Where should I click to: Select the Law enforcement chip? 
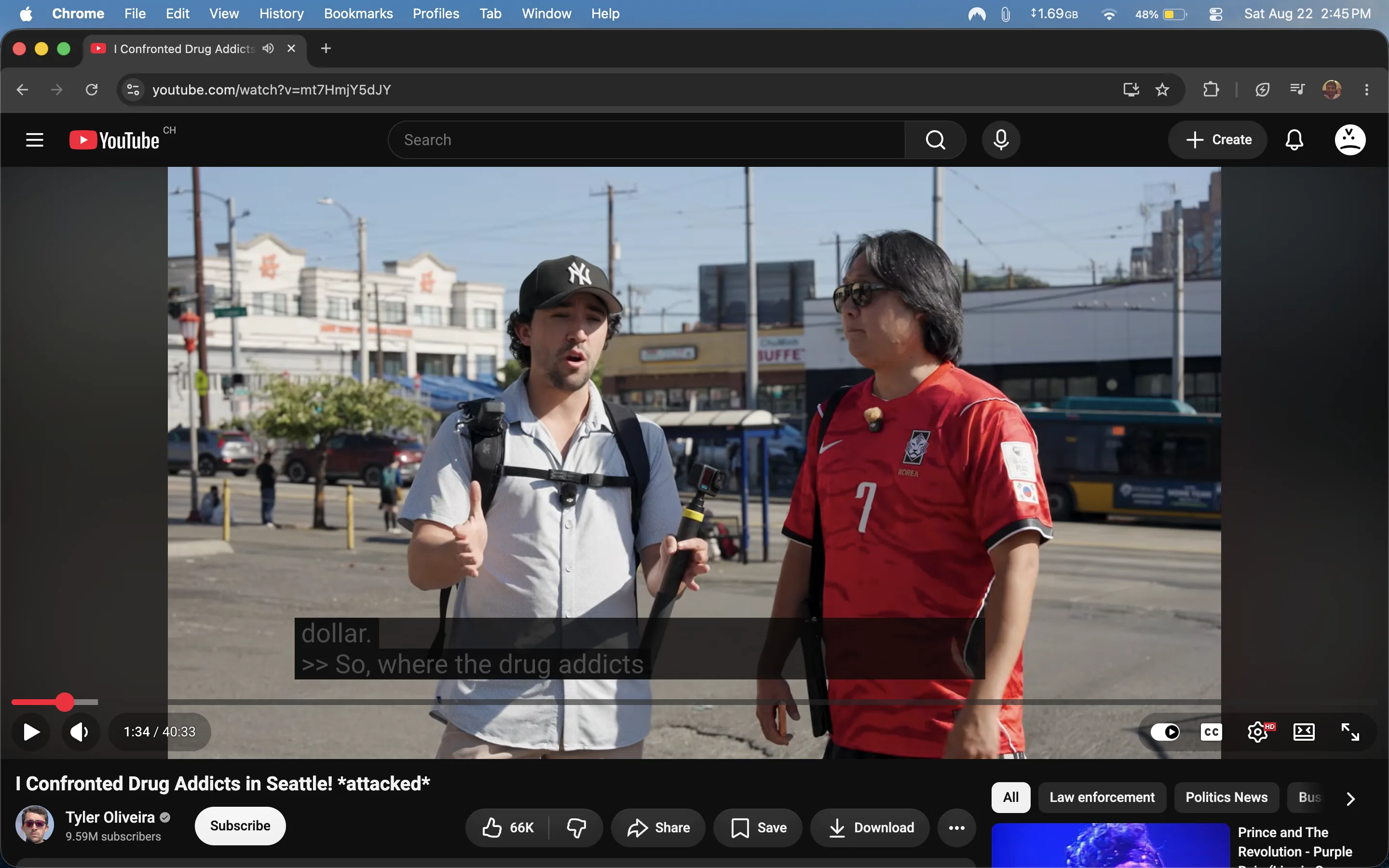(1102, 797)
